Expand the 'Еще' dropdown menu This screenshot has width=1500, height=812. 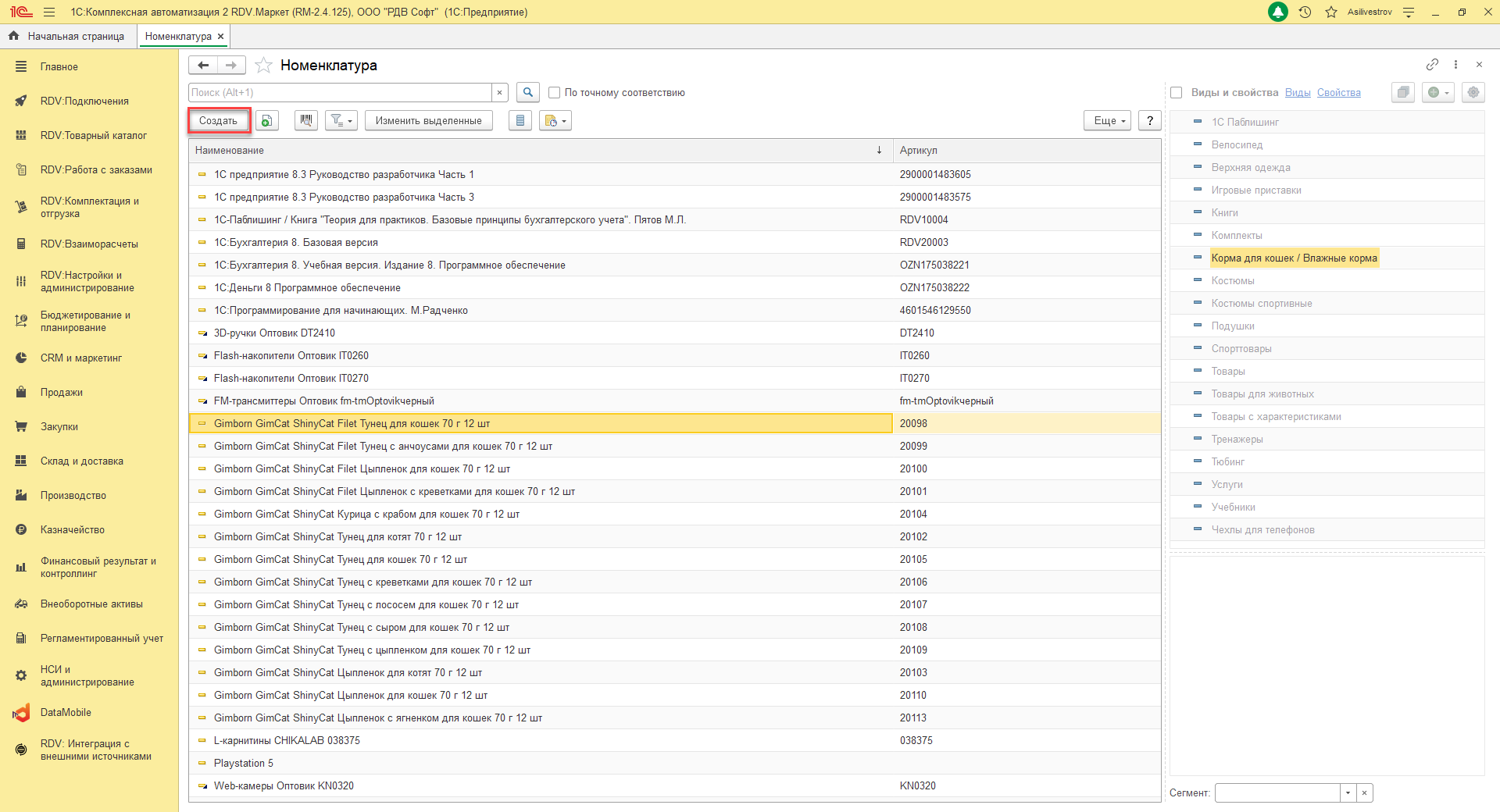tap(1107, 120)
